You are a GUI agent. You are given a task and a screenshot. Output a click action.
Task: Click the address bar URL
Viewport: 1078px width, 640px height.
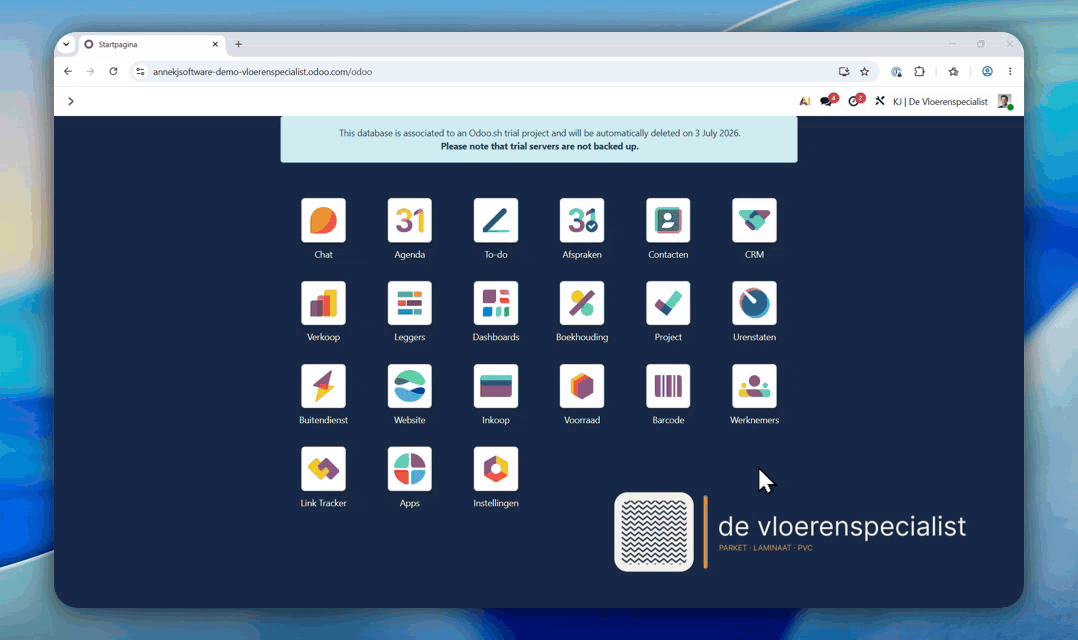click(x=263, y=71)
